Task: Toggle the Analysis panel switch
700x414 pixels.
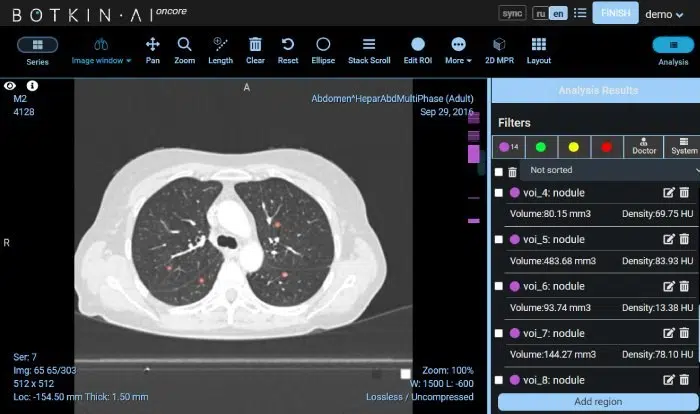Action: point(673,45)
